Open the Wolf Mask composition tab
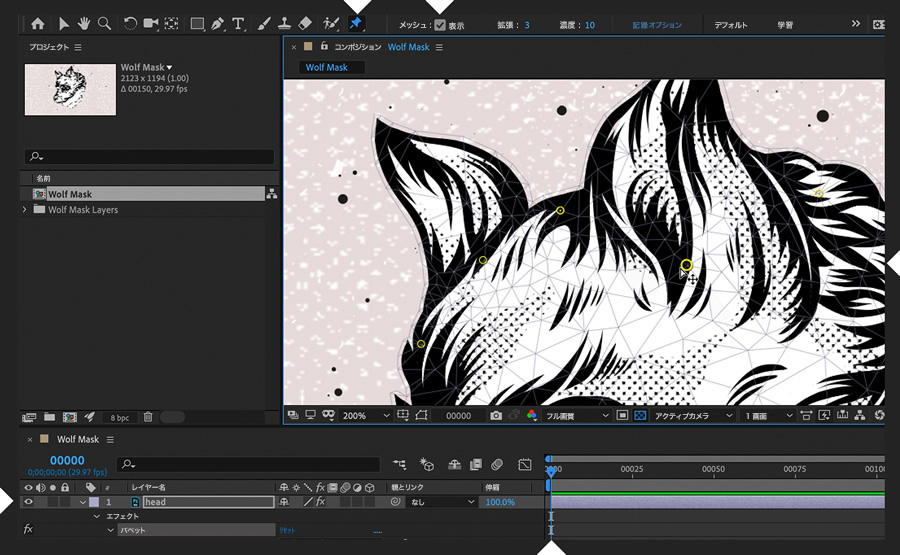Screen dimensions: 900x555 click(x=408, y=47)
